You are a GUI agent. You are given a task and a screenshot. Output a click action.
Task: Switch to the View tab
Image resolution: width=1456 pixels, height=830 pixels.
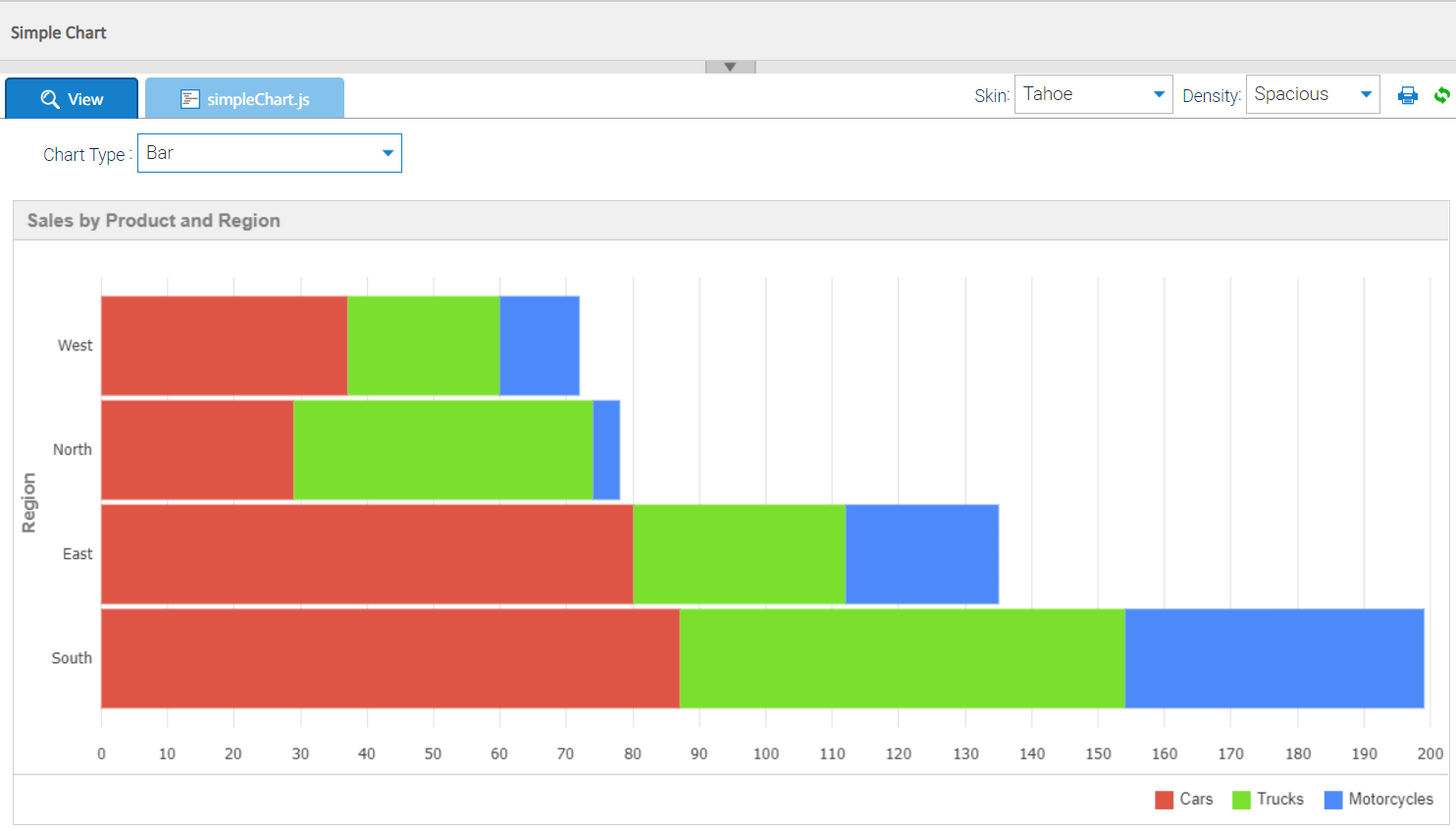(72, 98)
